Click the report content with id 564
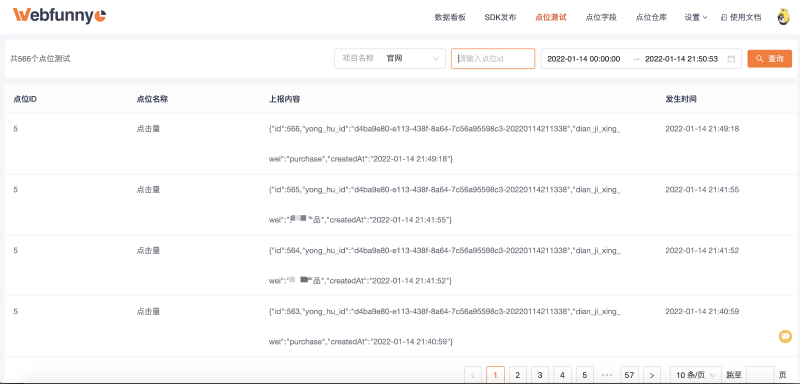The width and height of the screenshot is (800, 384). (444, 265)
